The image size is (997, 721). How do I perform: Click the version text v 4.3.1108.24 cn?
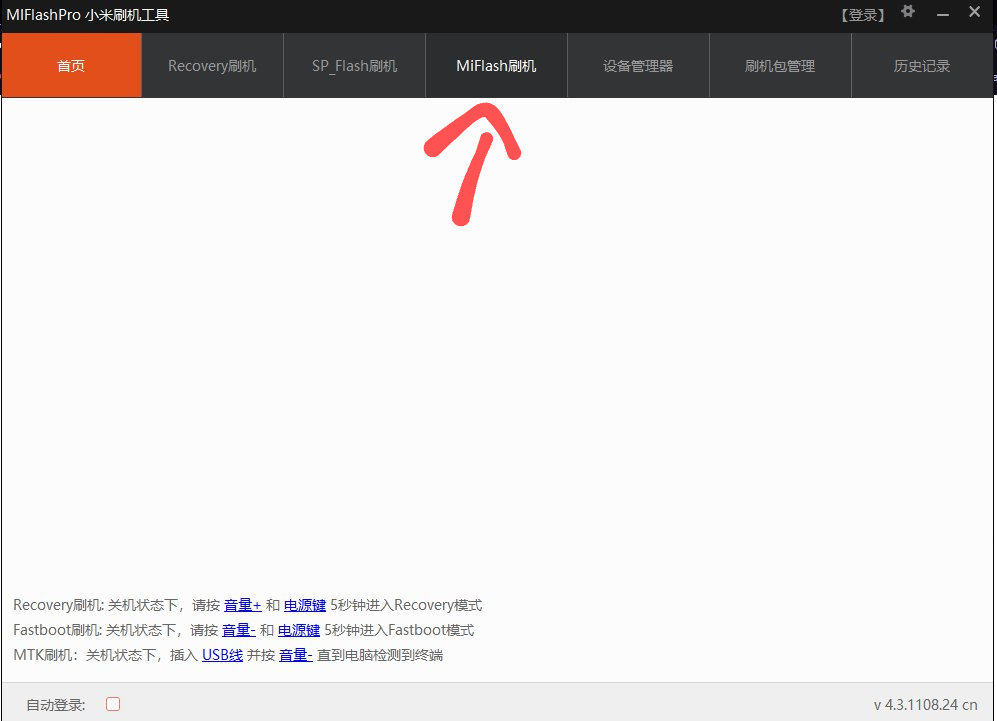[x=925, y=704]
